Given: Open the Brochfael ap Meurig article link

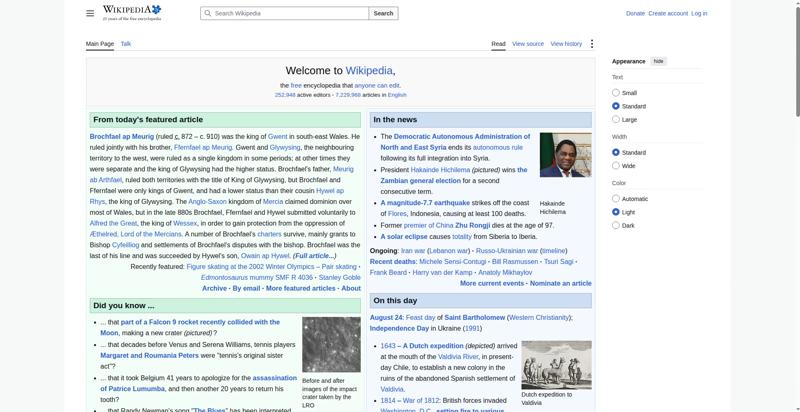Looking at the screenshot, I should point(121,137).
